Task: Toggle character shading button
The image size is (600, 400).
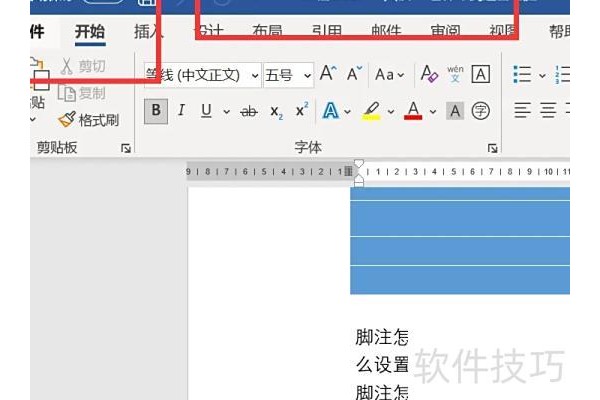Action: 455,111
